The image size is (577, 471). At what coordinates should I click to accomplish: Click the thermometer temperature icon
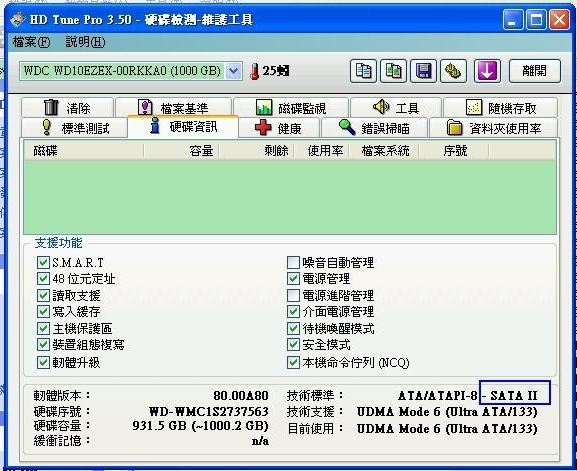[255, 71]
